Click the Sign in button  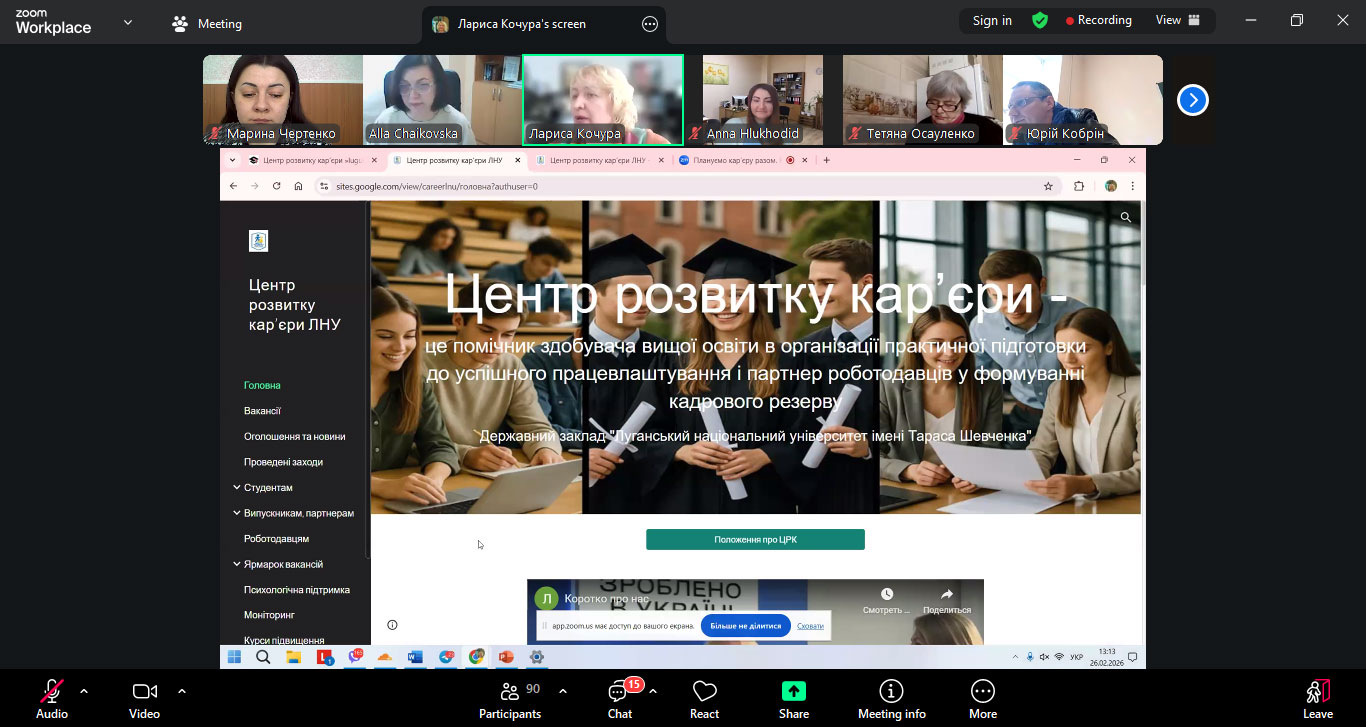coord(992,20)
